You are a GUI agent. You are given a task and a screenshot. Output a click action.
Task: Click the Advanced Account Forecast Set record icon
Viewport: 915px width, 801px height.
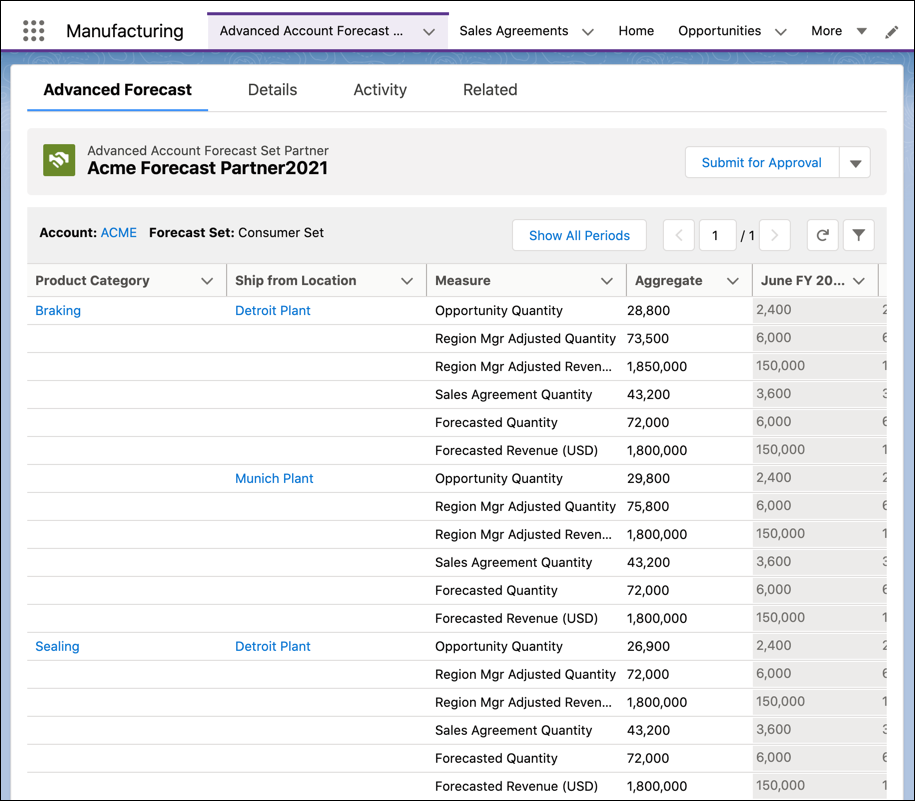pos(58,160)
